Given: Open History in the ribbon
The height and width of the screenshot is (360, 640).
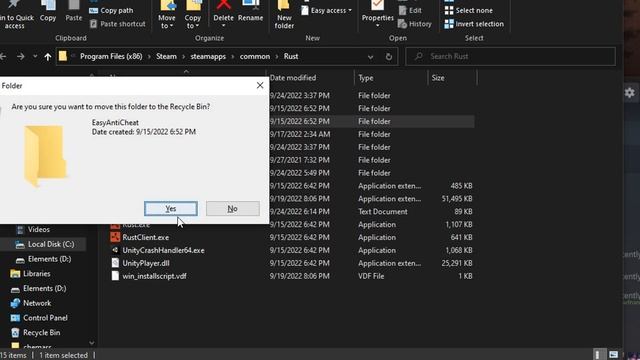Looking at the screenshot, I should click(x=415, y=24).
